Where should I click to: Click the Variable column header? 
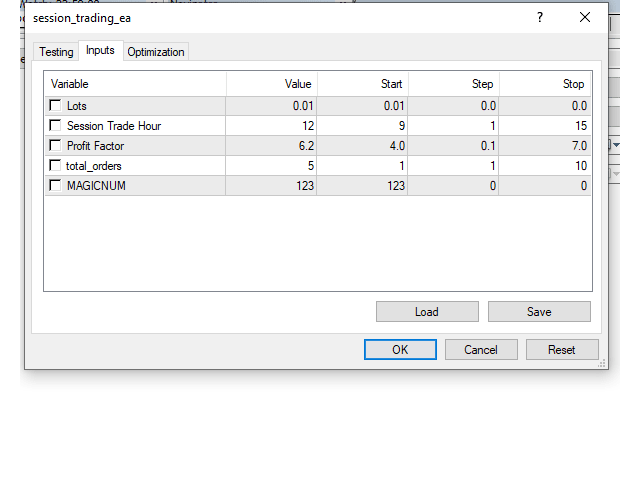[x=136, y=84]
